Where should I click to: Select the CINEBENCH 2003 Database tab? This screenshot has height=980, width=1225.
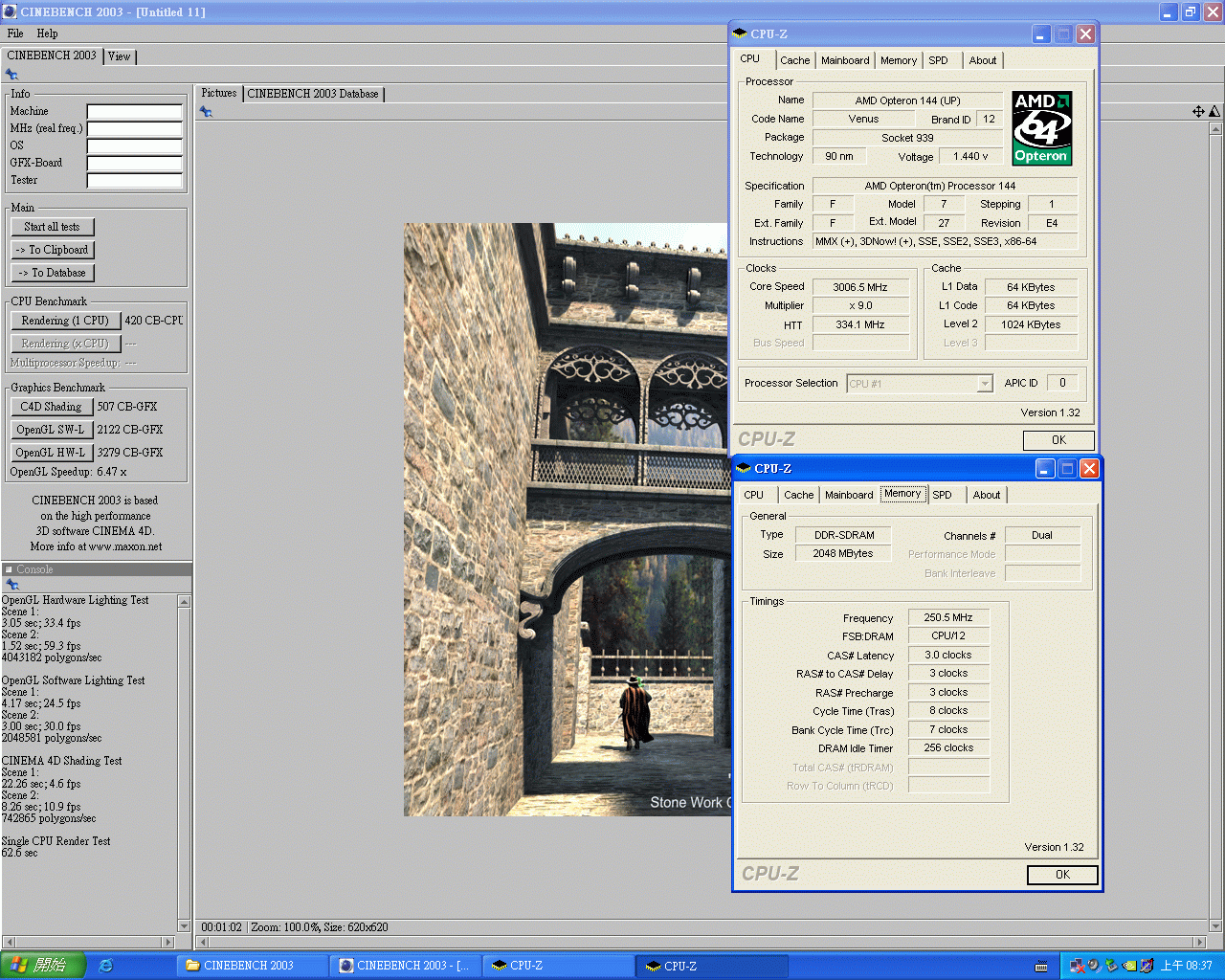click(313, 94)
